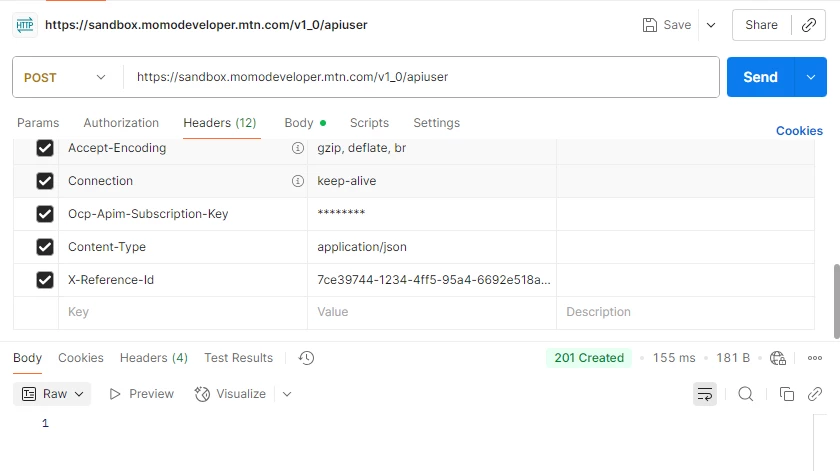This screenshot has width=840, height=471.
Task: Go to the Scripts tab
Action: (x=369, y=123)
